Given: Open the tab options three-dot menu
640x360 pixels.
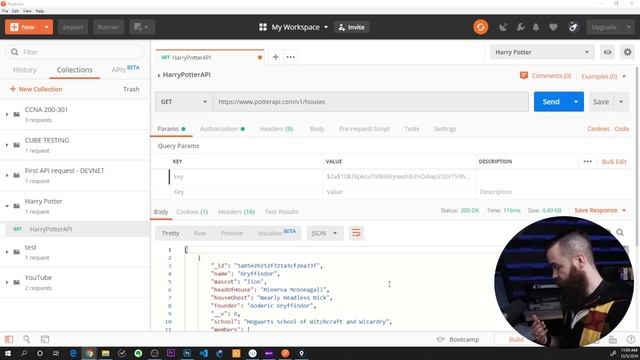Looking at the screenshot, I should 291,57.
